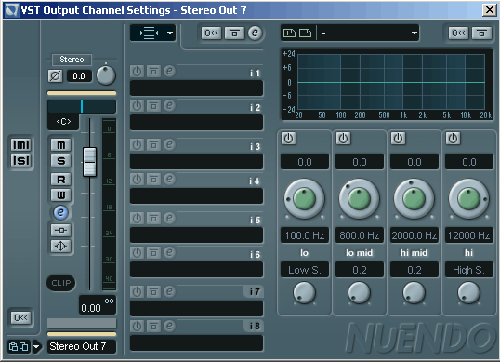This screenshot has width=500, height=362.
Task: Open the editor for insert slot i1
Action: [x=169, y=71]
